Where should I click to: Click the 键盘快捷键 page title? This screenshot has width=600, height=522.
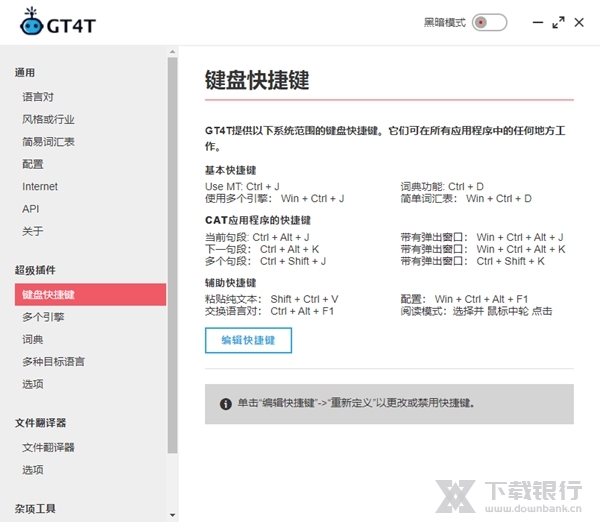pos(257,80)
